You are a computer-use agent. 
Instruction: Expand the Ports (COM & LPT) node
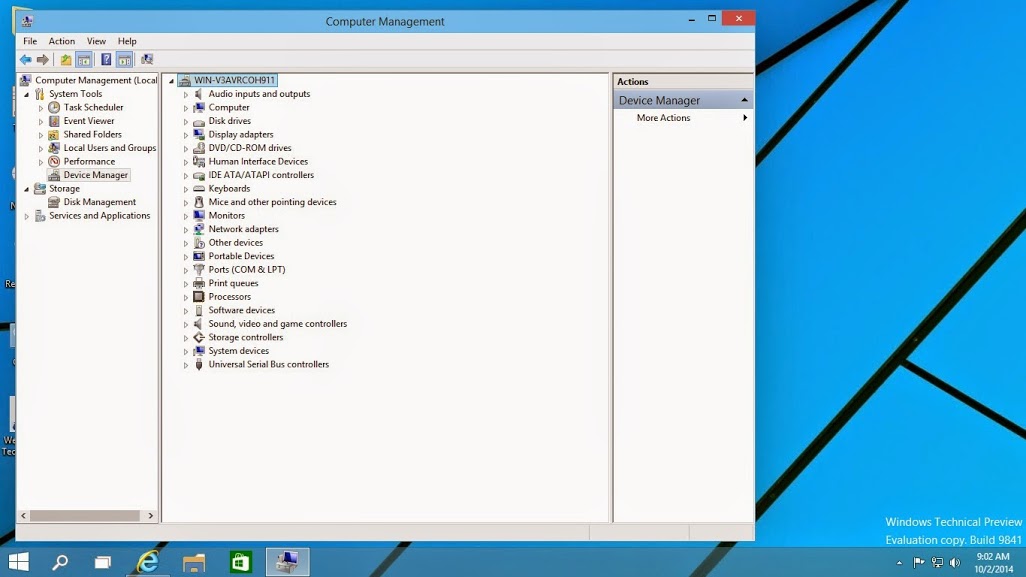click(186, 270)
